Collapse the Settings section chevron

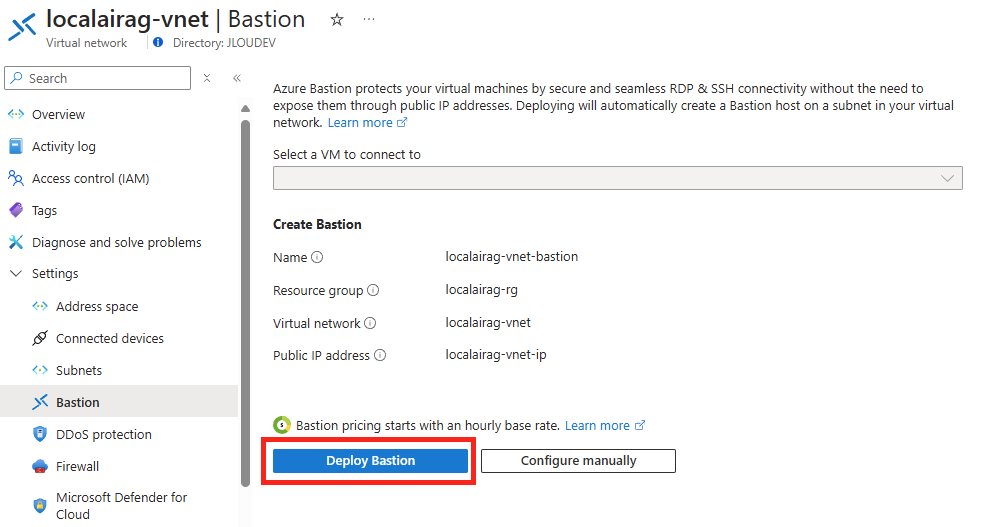(16, 274)
